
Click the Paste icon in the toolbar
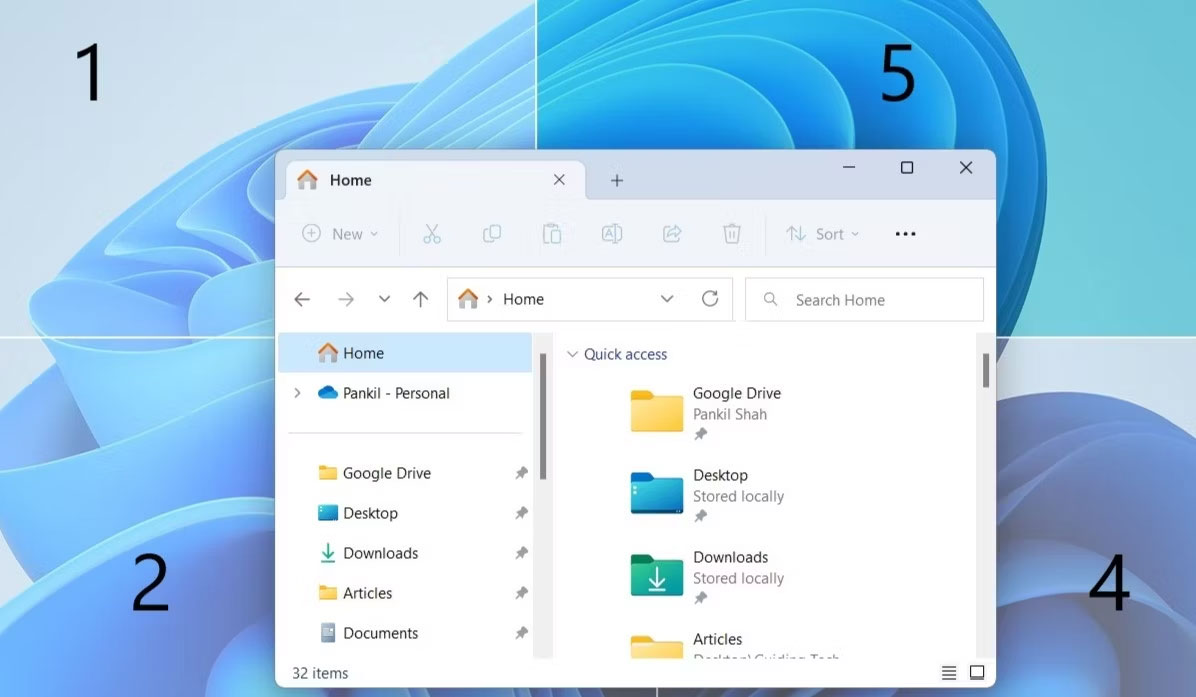click(552, 233)
